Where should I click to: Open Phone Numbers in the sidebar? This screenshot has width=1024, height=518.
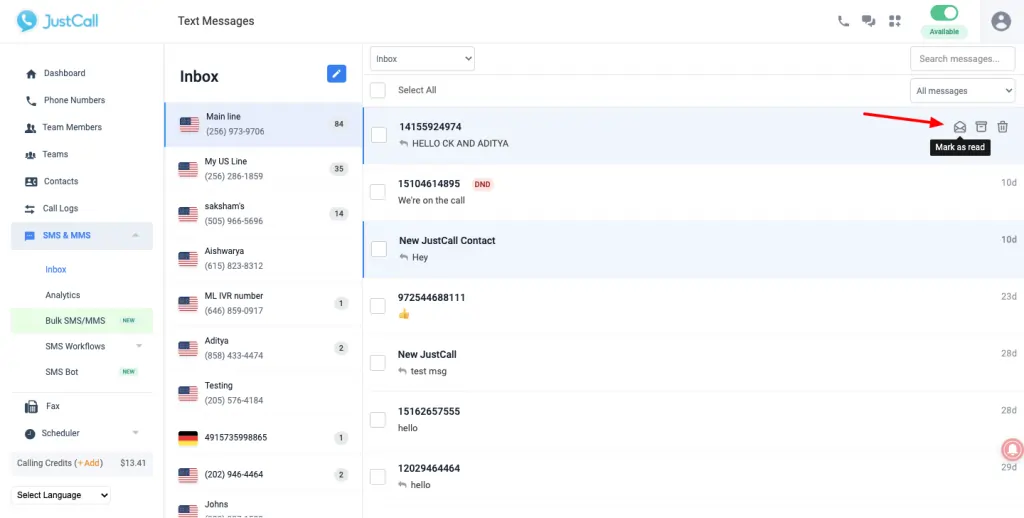click(74, 100)
